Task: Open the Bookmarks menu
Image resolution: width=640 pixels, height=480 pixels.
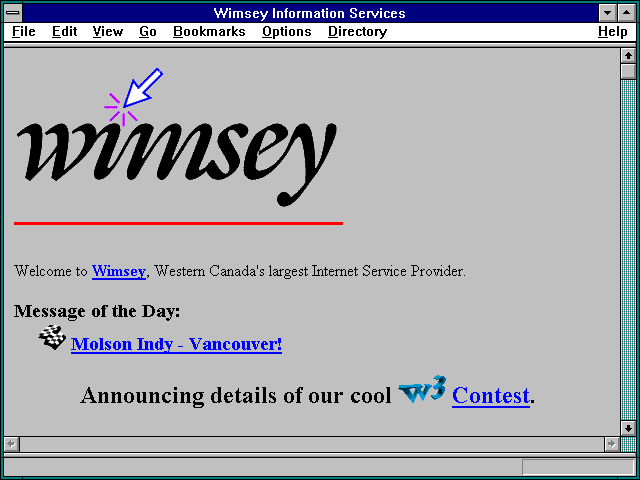Action: click(209, 31)
